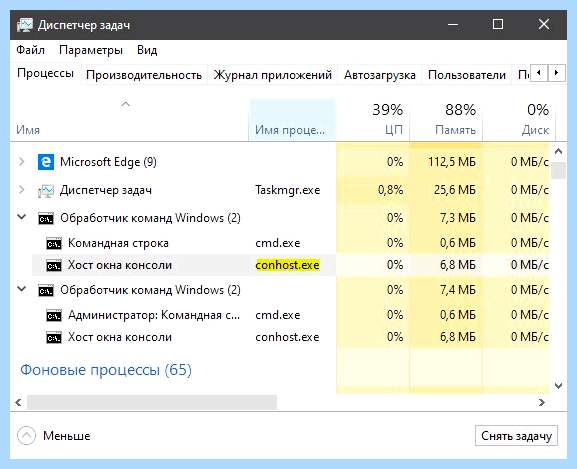Click the 0,8% CPU value
This screenshot has width=577, height=469.
pos(390,190)
